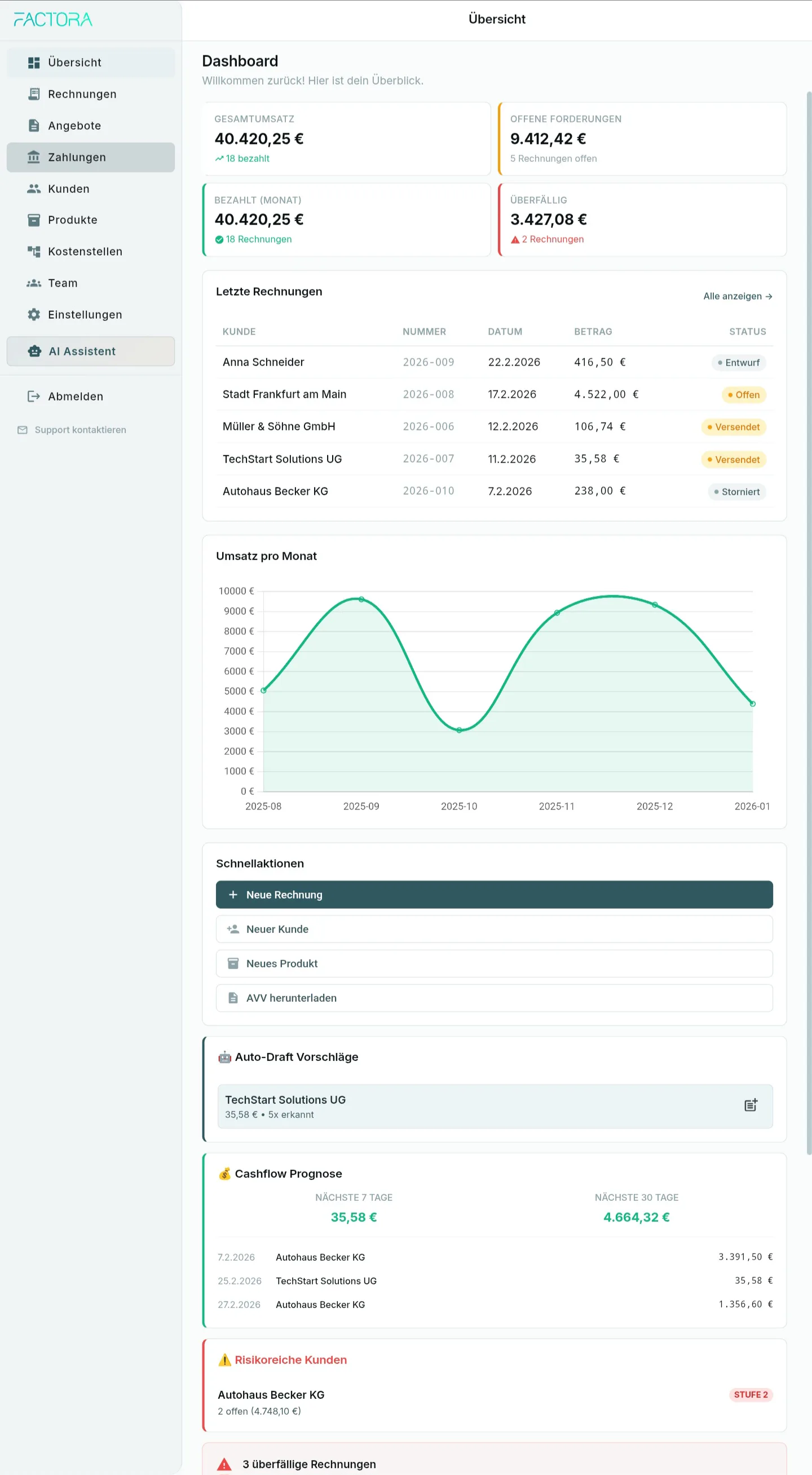This screenshot has height=1475, width=812.
Task: Open the Überfällig card
Action: [x=642, y=220]
